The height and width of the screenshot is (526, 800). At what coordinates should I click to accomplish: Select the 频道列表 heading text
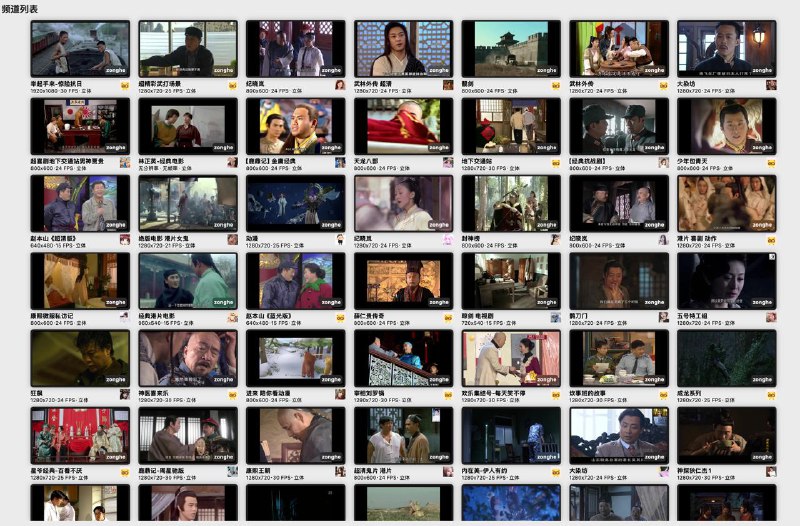19,9
